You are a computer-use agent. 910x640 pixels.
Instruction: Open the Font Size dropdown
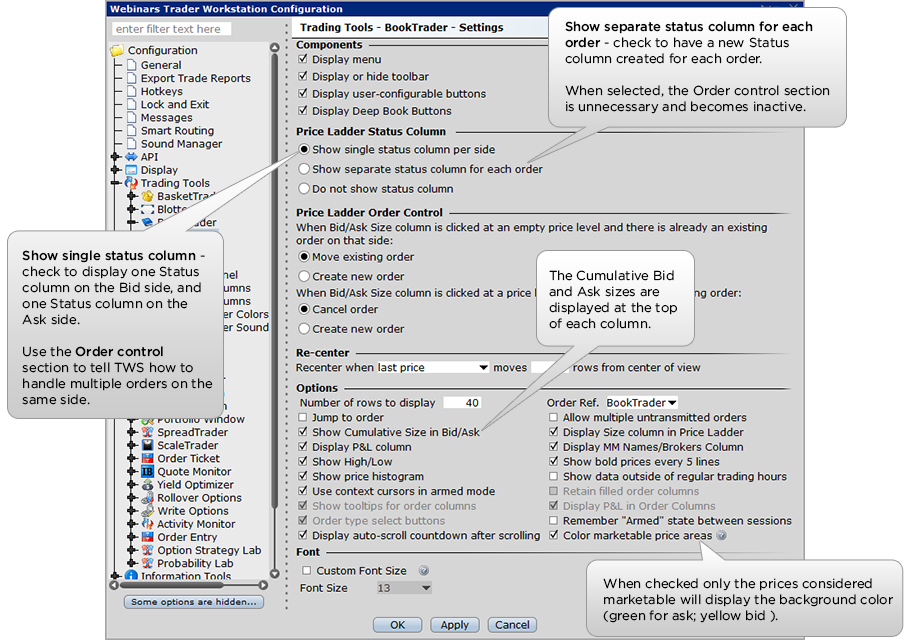[404, 588]
